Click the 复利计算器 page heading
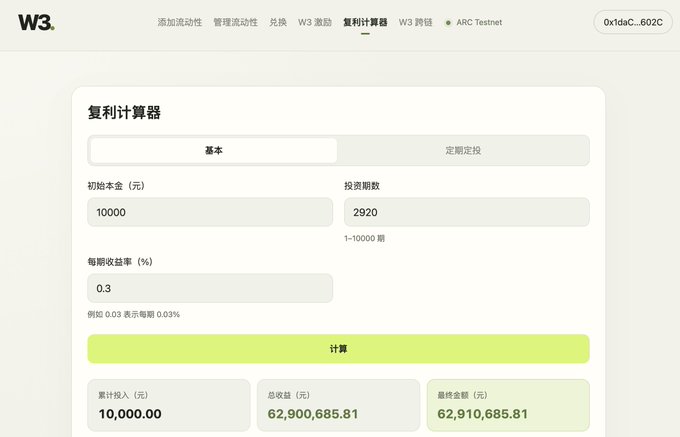 point(124,113)
